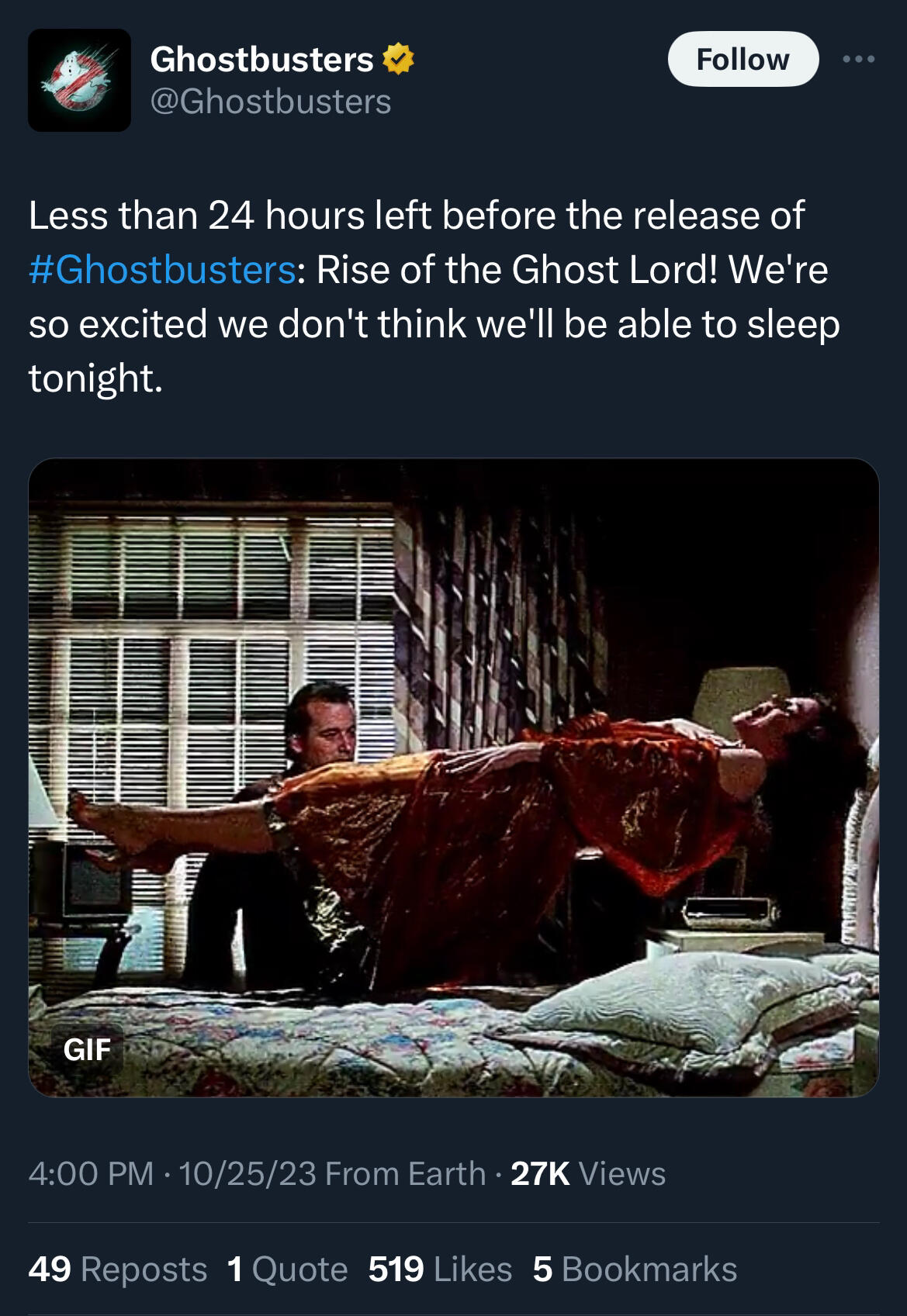The width and height of the screenshot is (907, 1316).
Task: Open the Ghostbusters profile avatar
Action: 79,80
